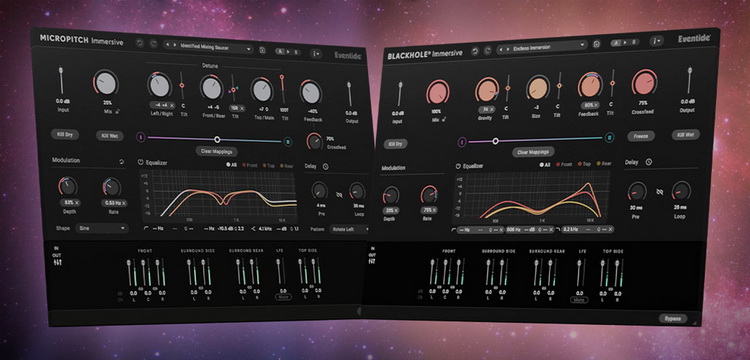The width and height of the screenshot is (750, 360).
Task: Click the Freeze button in Blackhole
Action: click(x=640, y=136)
